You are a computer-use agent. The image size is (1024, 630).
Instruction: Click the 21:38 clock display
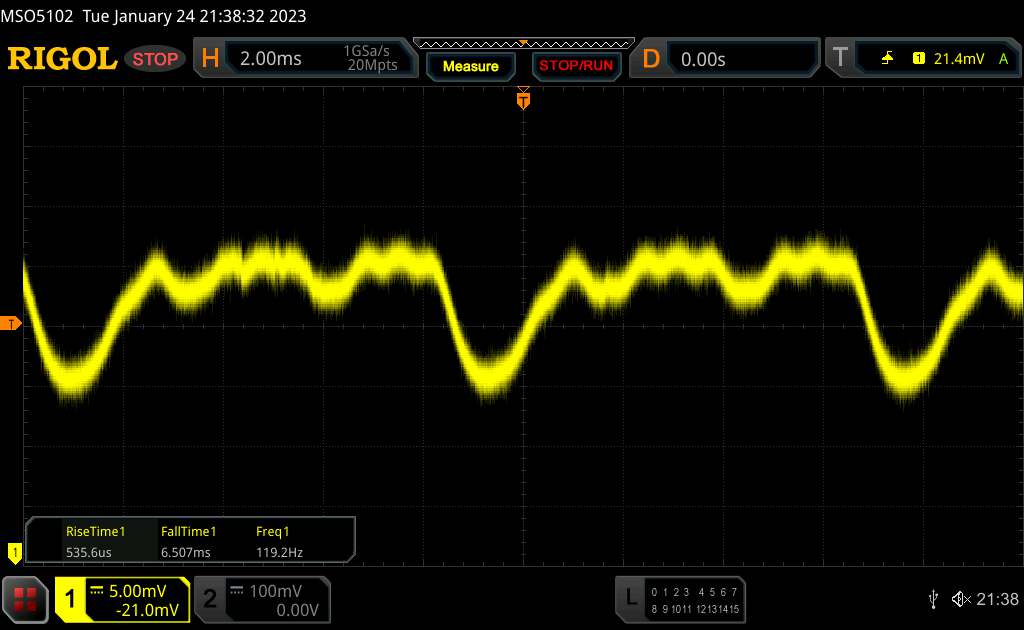997,599
